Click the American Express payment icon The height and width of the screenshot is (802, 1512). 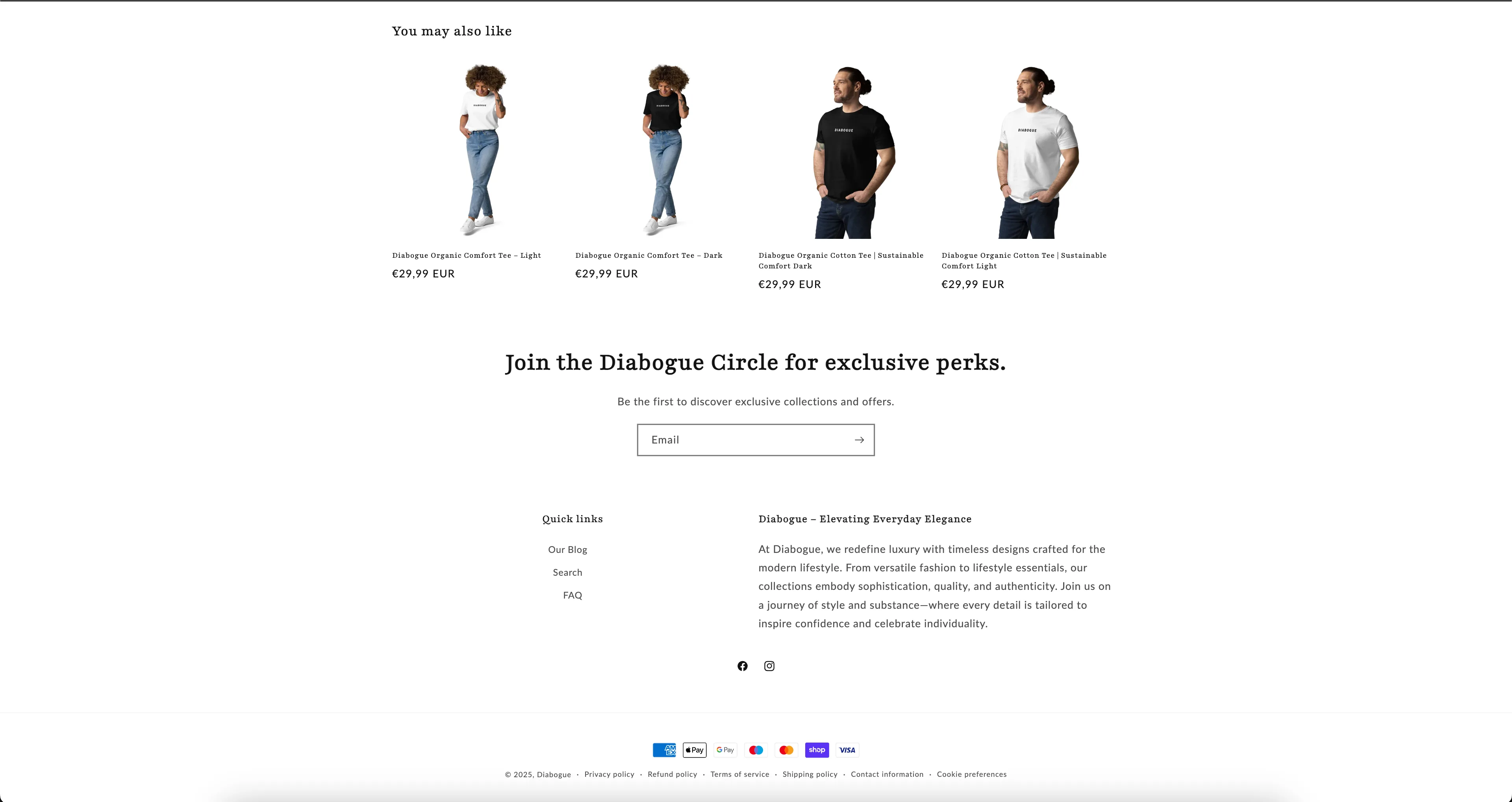coord(664,750)
